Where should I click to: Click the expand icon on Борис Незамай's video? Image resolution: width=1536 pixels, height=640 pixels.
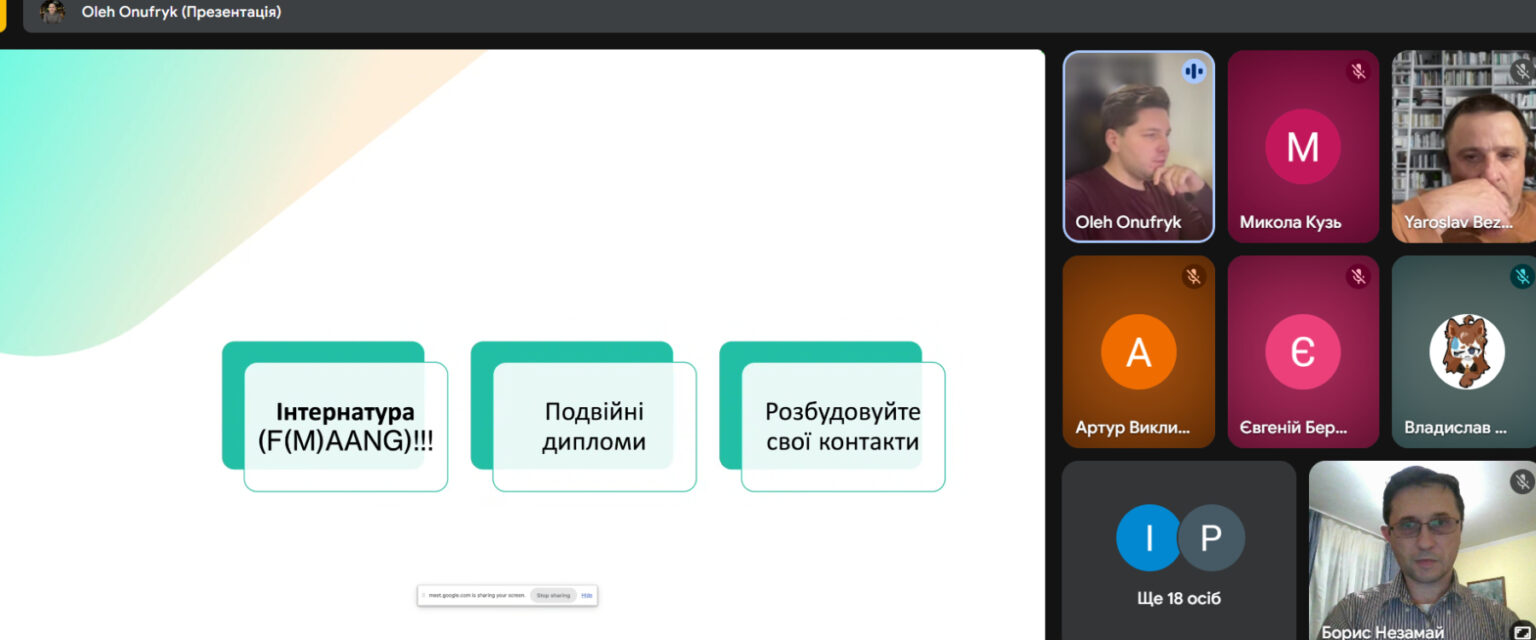[x=1521, y=630]
